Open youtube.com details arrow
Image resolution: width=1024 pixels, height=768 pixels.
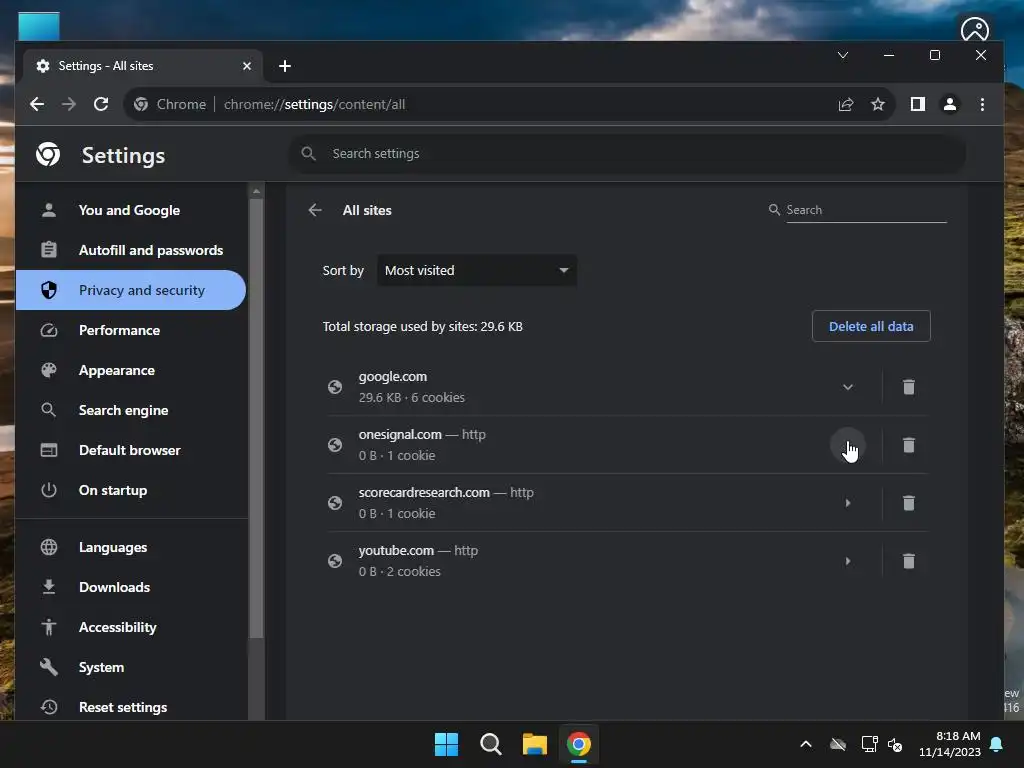tap(848, 561)
